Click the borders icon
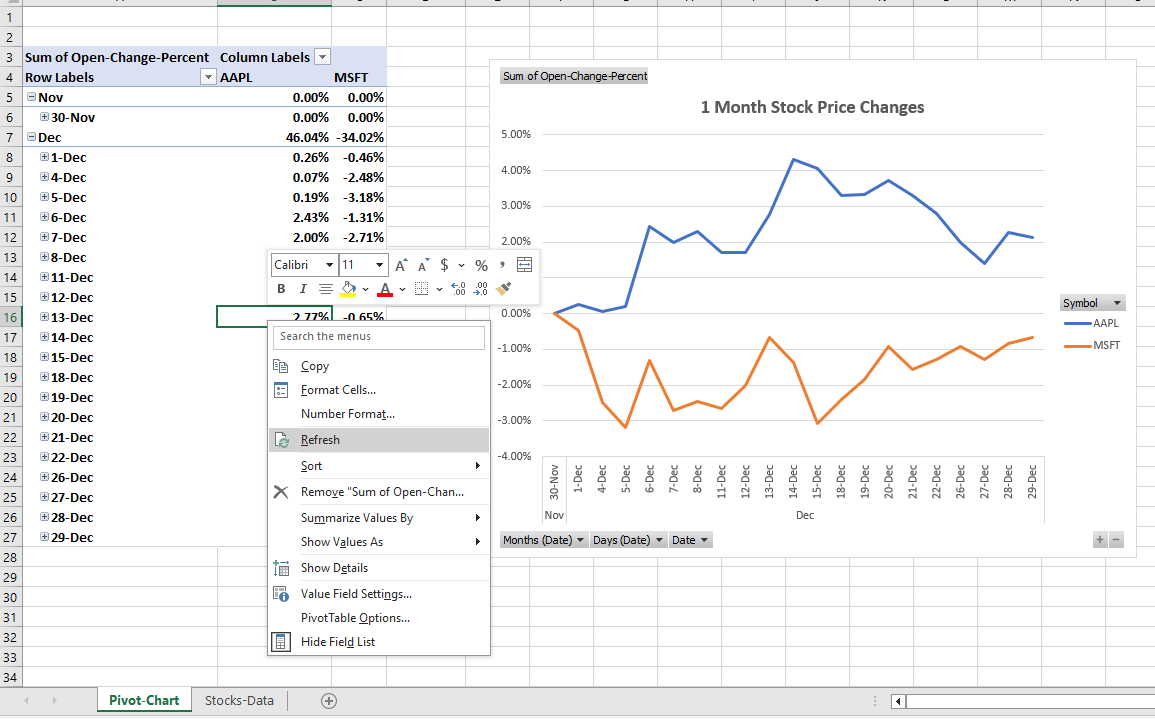Image resolution: width=1155 pixels, height=719 pixels. (421, 289)
